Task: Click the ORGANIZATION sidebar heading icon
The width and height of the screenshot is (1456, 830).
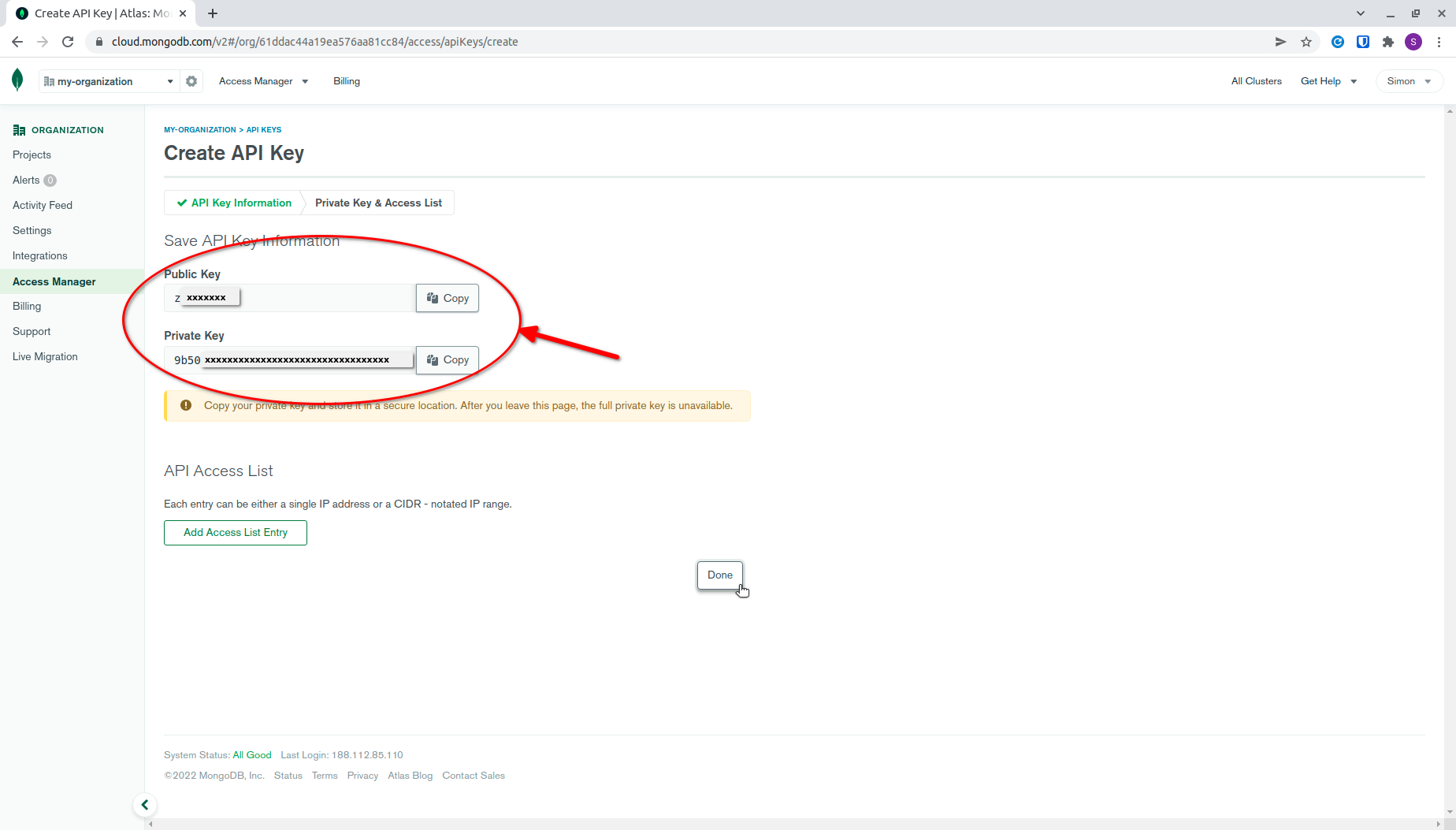Action: [x=19, y=130]
